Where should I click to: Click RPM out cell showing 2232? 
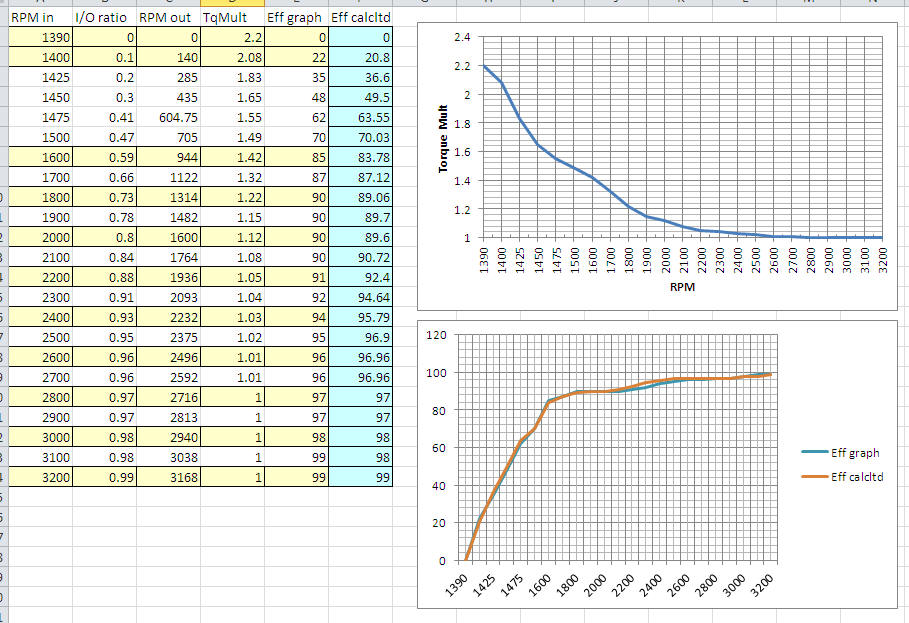pos(168,318)
